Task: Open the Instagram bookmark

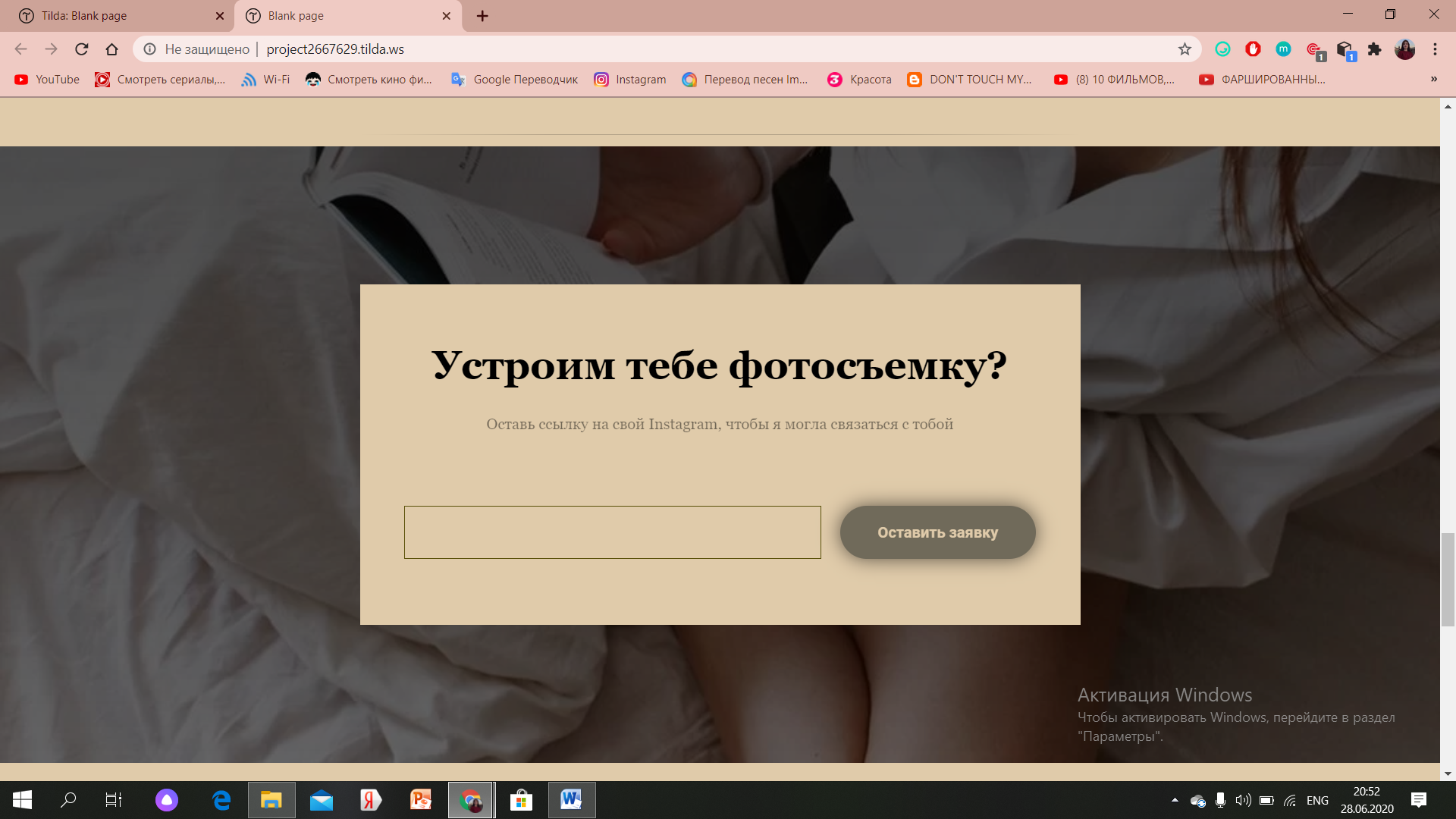Action: (x=630, y=80)
